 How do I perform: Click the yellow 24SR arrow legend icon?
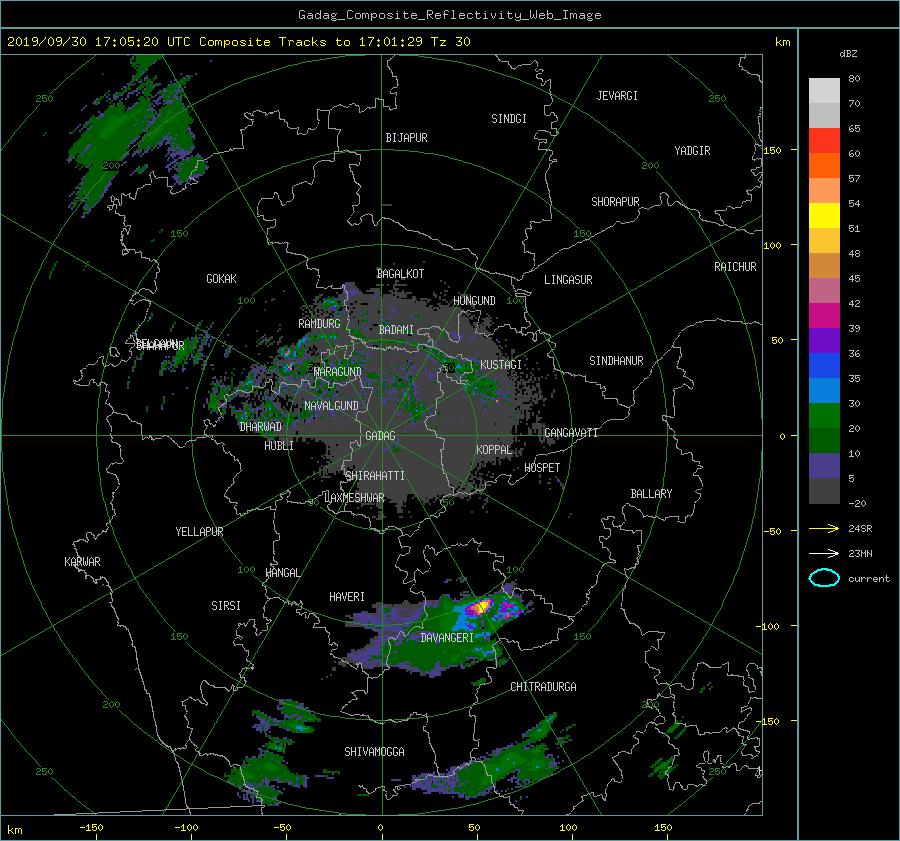[824, 528]
